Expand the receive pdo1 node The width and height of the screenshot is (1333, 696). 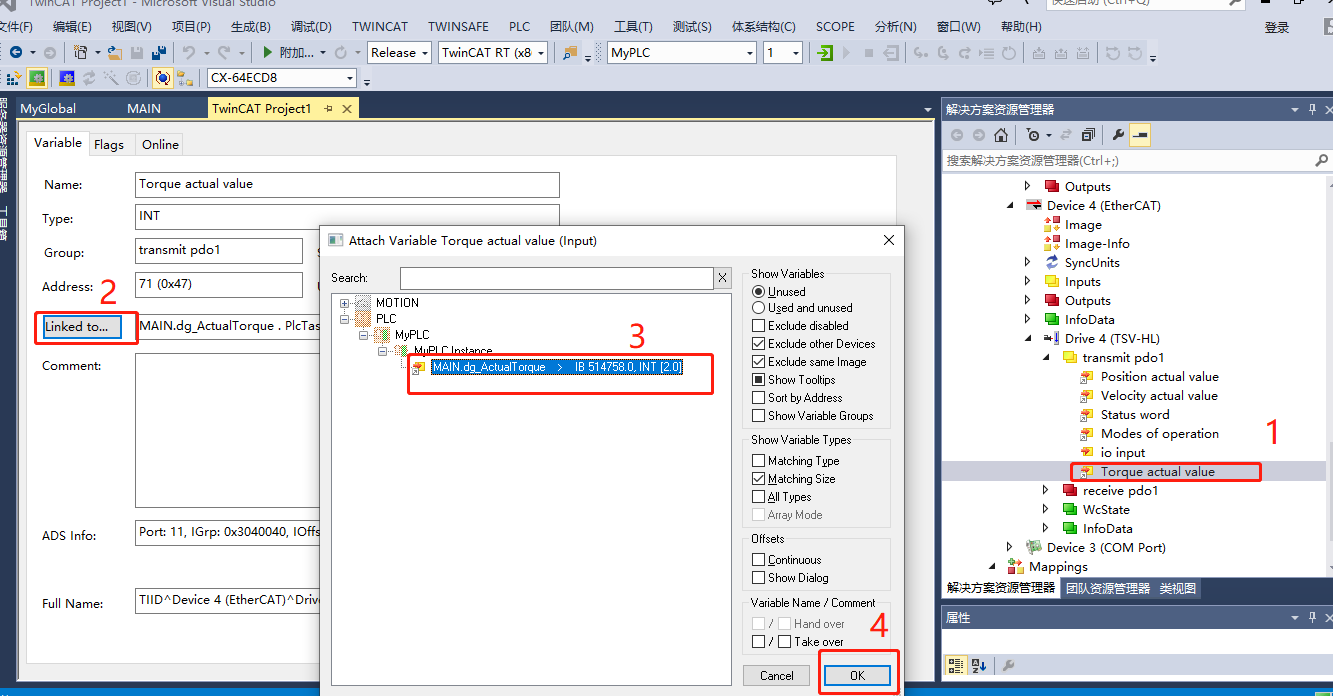pyautogui.click(x=1045, y=491)
